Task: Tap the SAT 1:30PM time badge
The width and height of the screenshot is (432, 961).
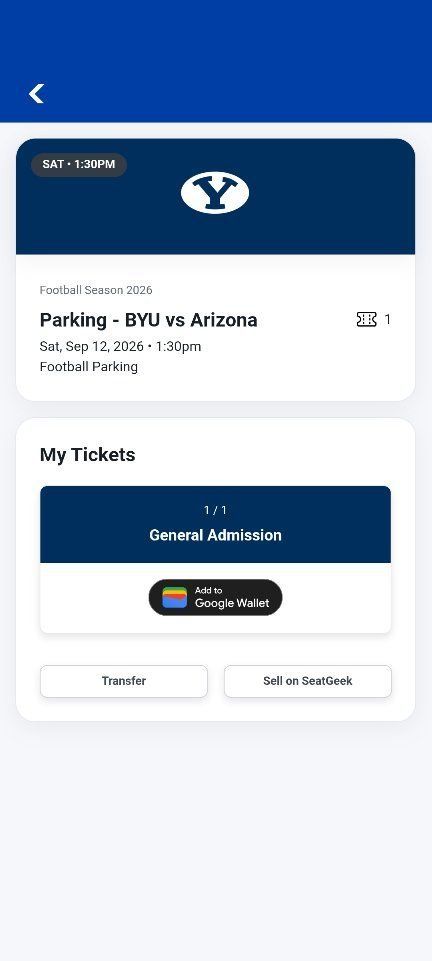Action: click(x=79, y=164)
